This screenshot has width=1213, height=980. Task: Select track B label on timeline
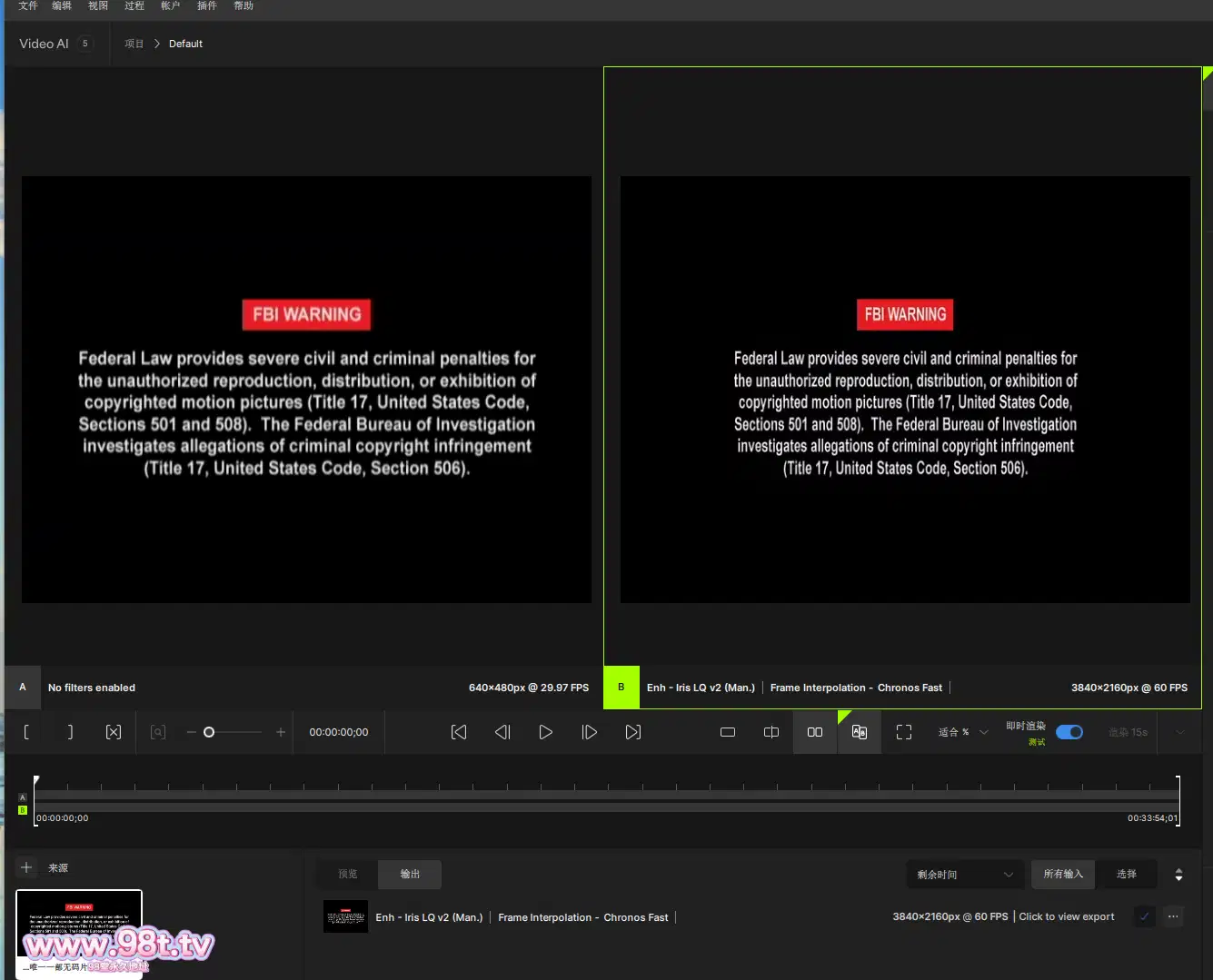[x=23, y=810]
